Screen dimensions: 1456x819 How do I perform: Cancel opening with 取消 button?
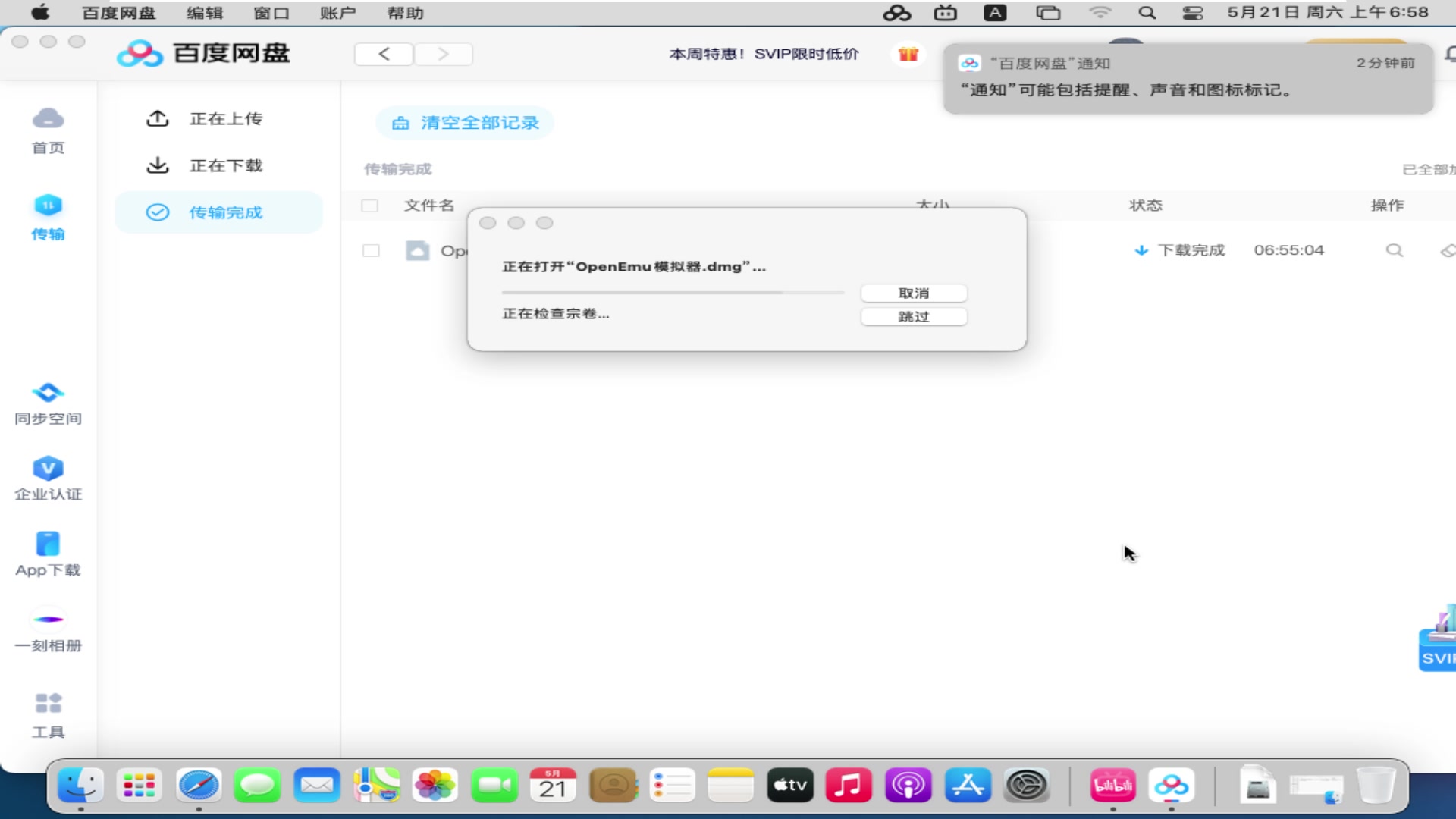click(914, 293)
